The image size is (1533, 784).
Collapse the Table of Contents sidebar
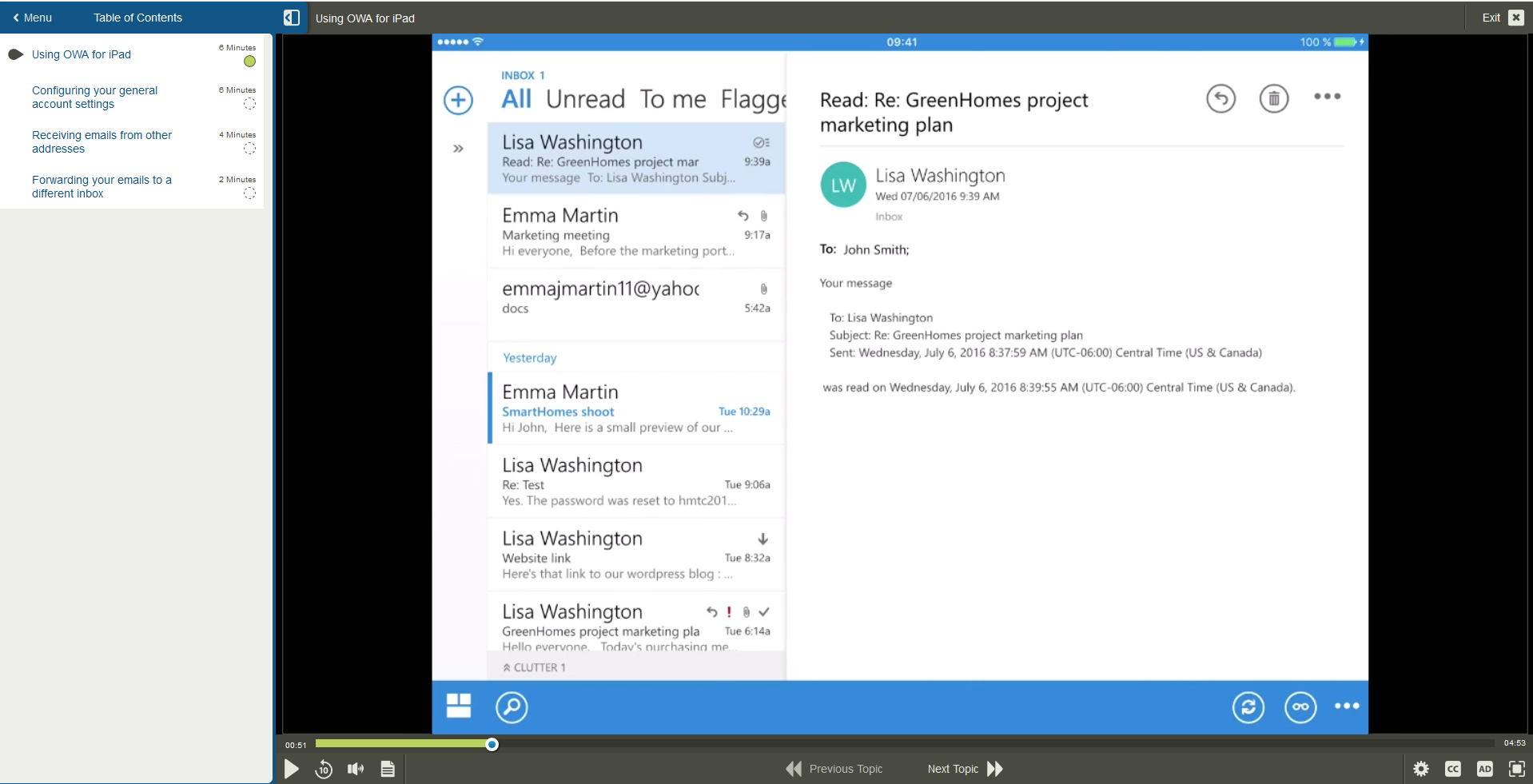tap(292, 17)
